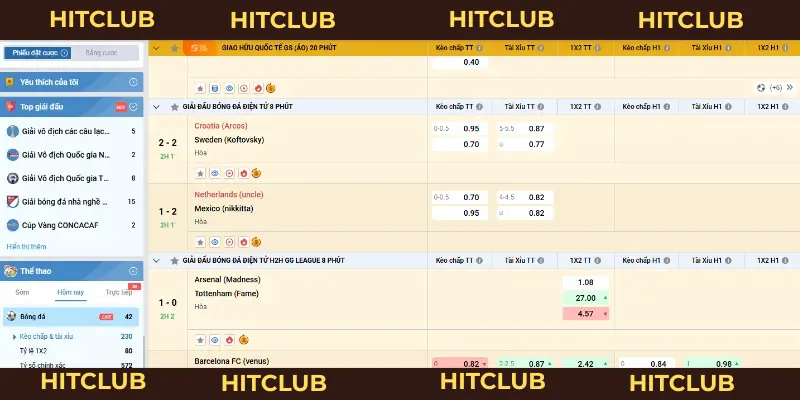Toggle eye view for Arsenal vs Tottenham
Viewport: 800px width, 400px height.
pyautogui.click(x=215, y=340)
